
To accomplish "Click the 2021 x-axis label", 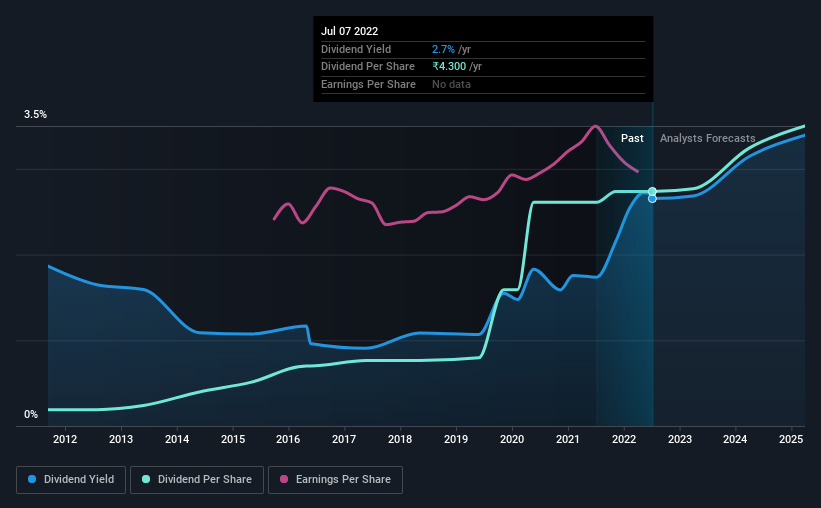I will point(568,439).
